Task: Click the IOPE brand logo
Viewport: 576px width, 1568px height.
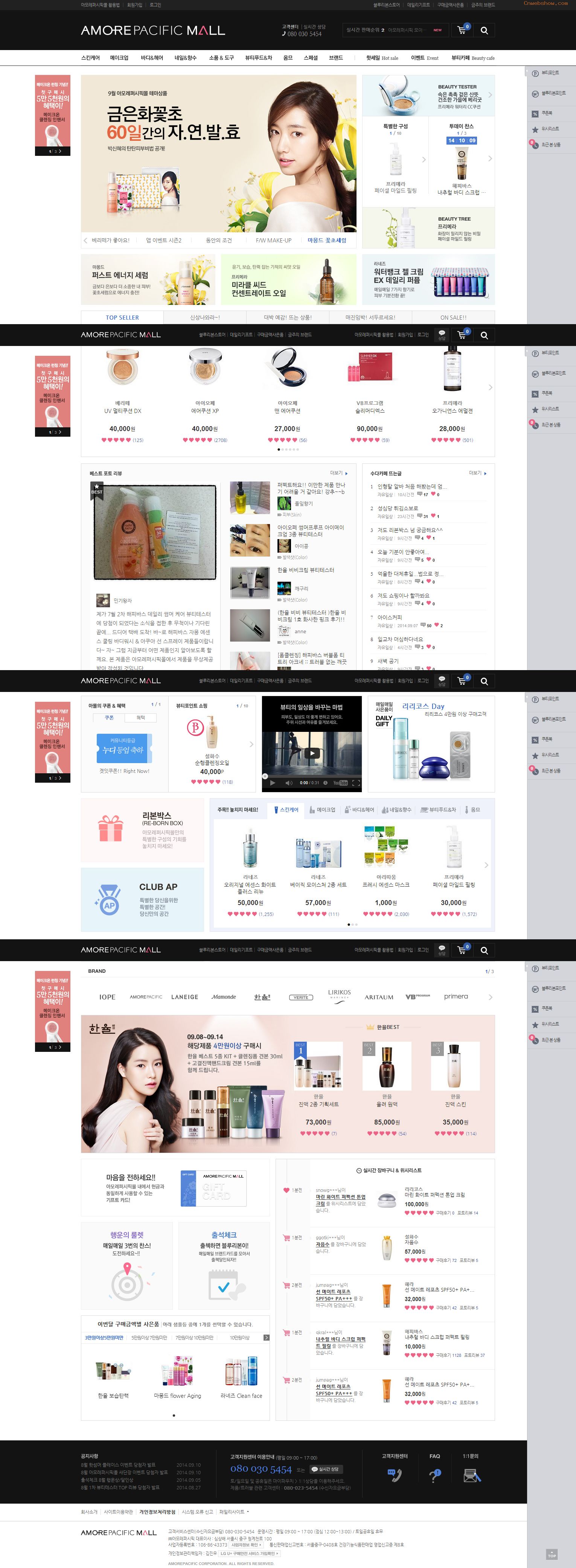Action: click(x=107, y=997)
